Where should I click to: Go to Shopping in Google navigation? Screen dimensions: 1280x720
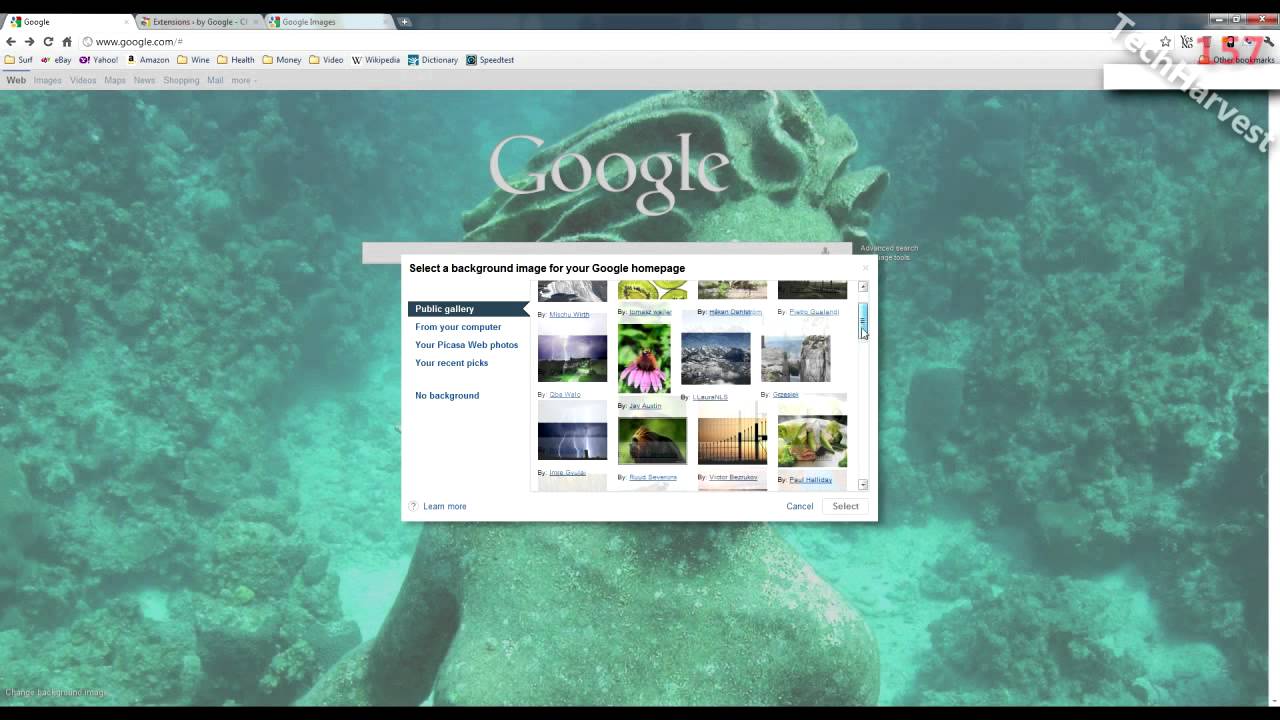(181, 80)
